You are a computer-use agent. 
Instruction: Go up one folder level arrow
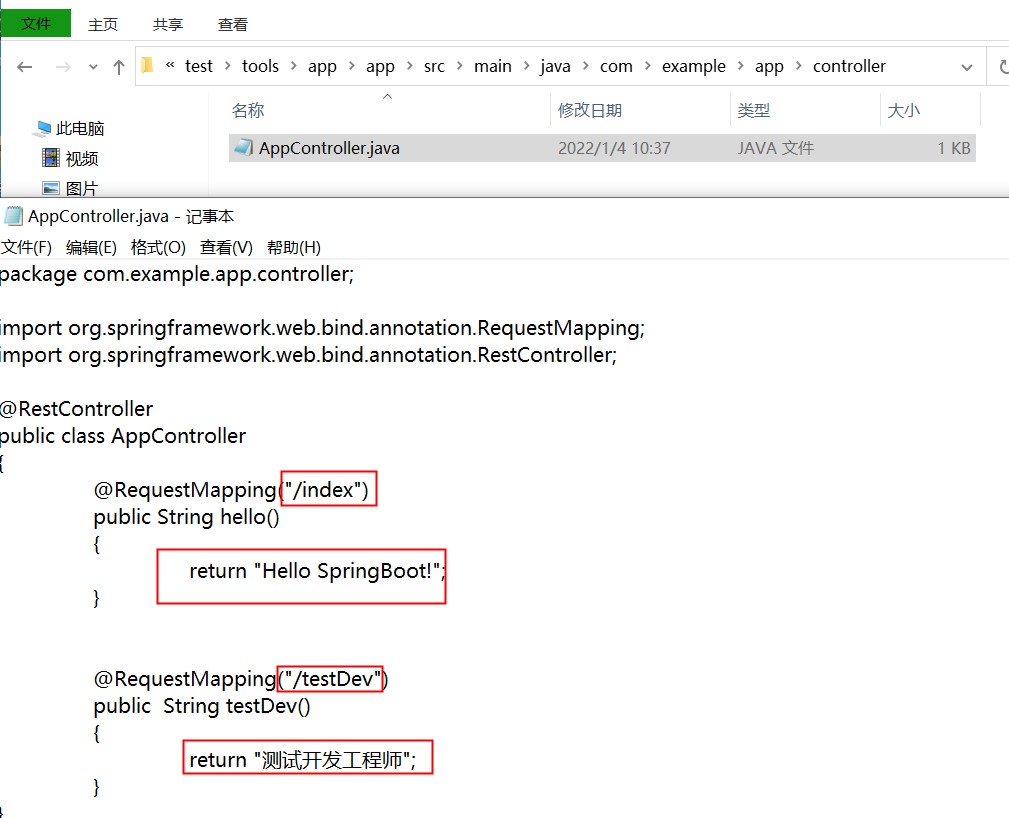118,67
